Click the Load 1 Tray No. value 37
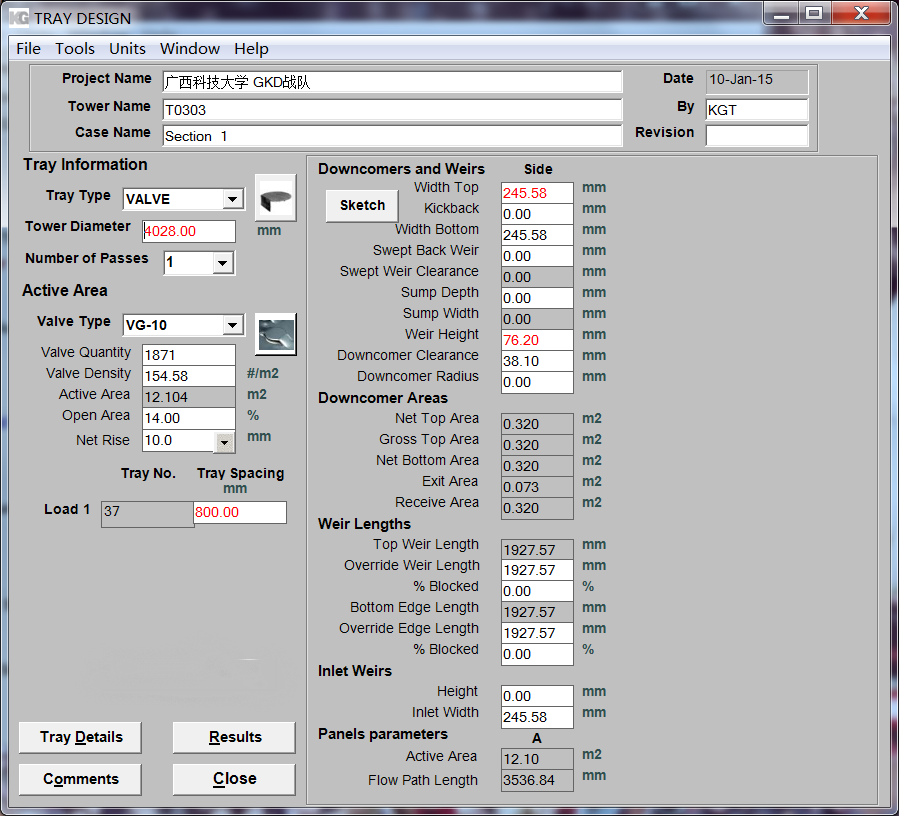The image size is (899, 816). click(147, 514)
